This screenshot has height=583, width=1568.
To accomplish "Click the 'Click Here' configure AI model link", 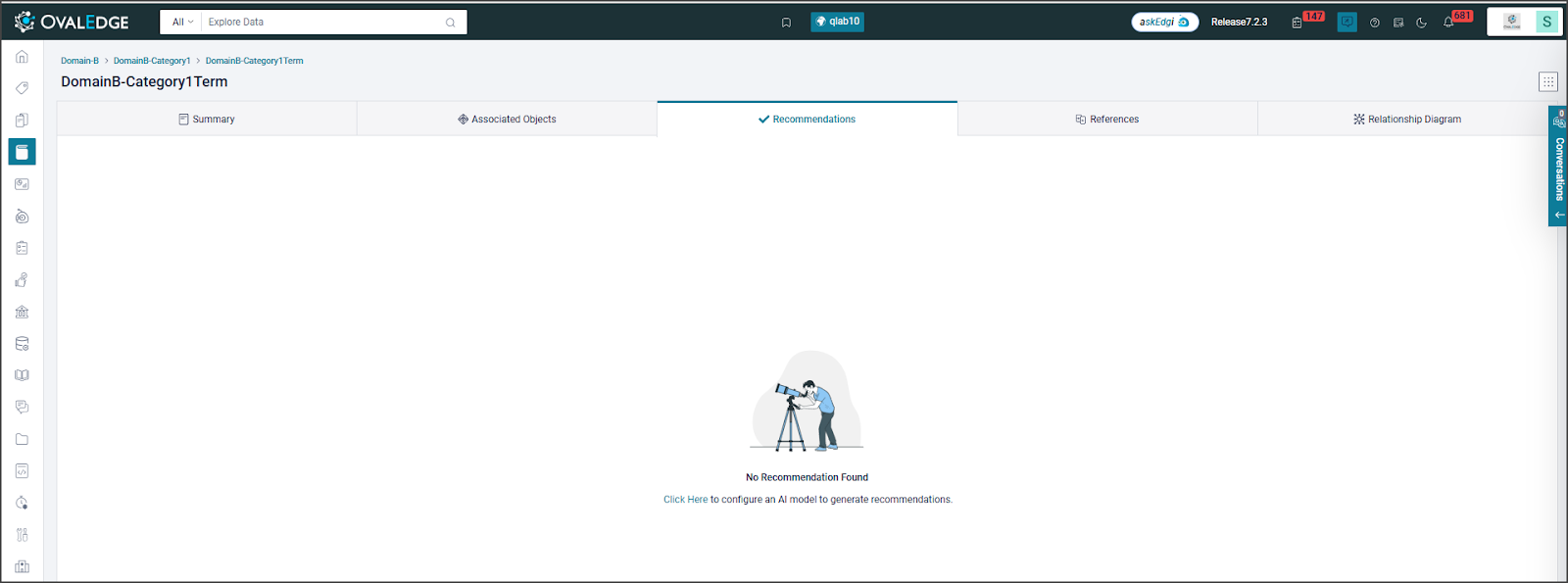I will [x=685, y=500].
